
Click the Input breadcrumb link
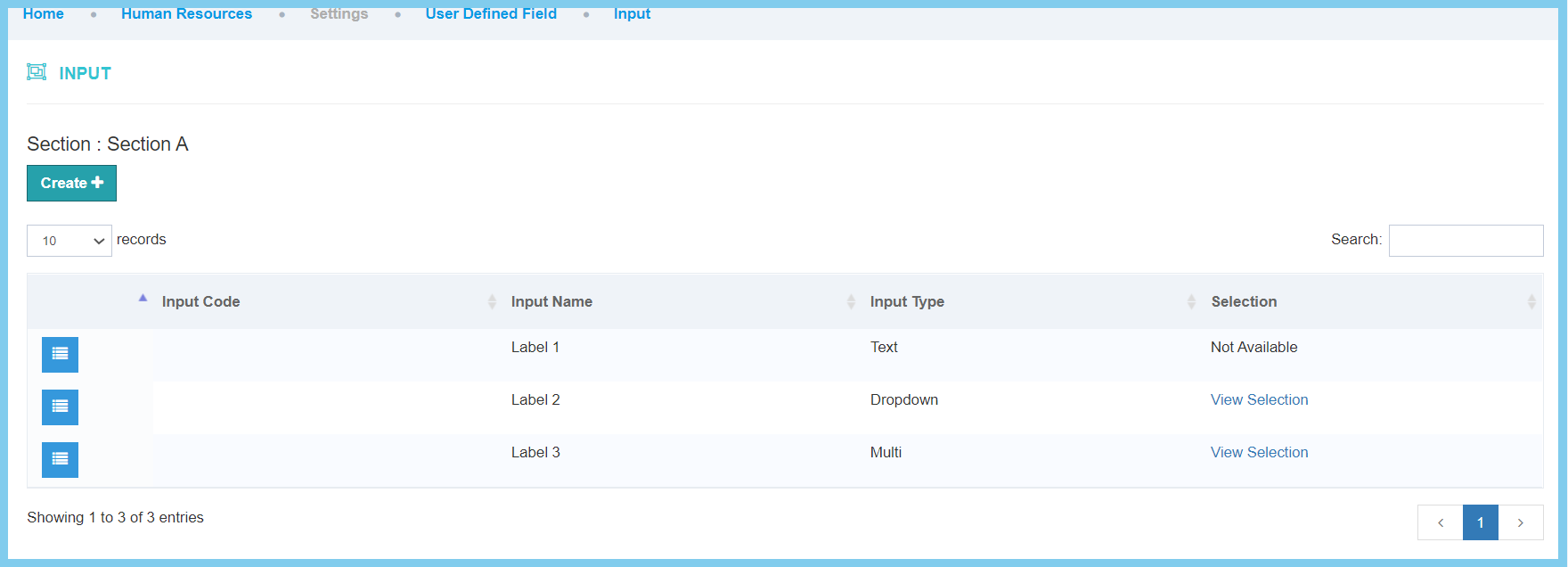(632, 14)
